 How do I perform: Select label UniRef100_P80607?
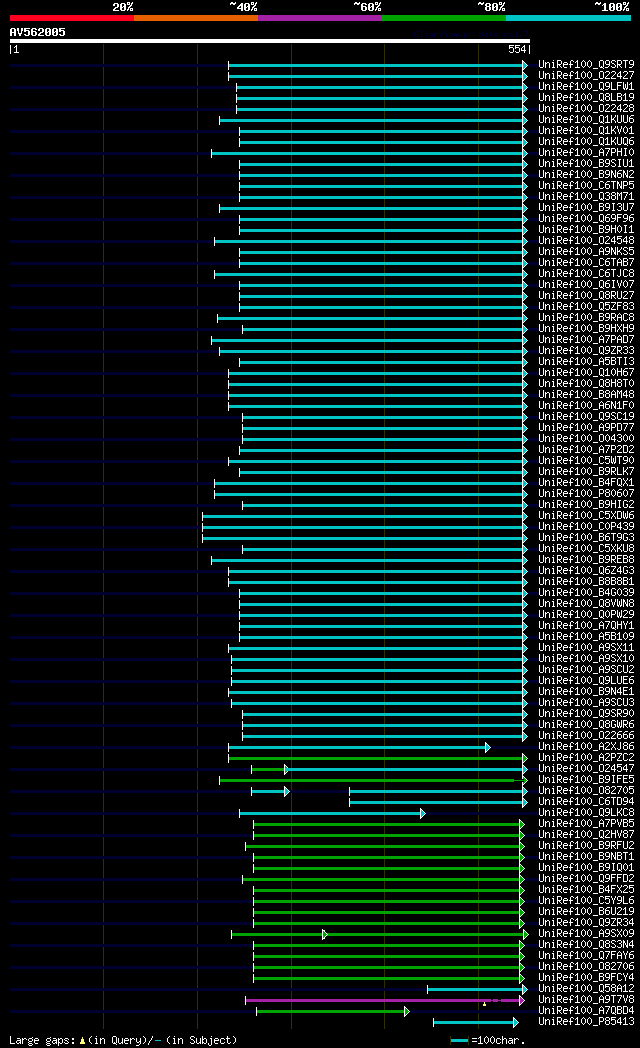tap(586, 493)
